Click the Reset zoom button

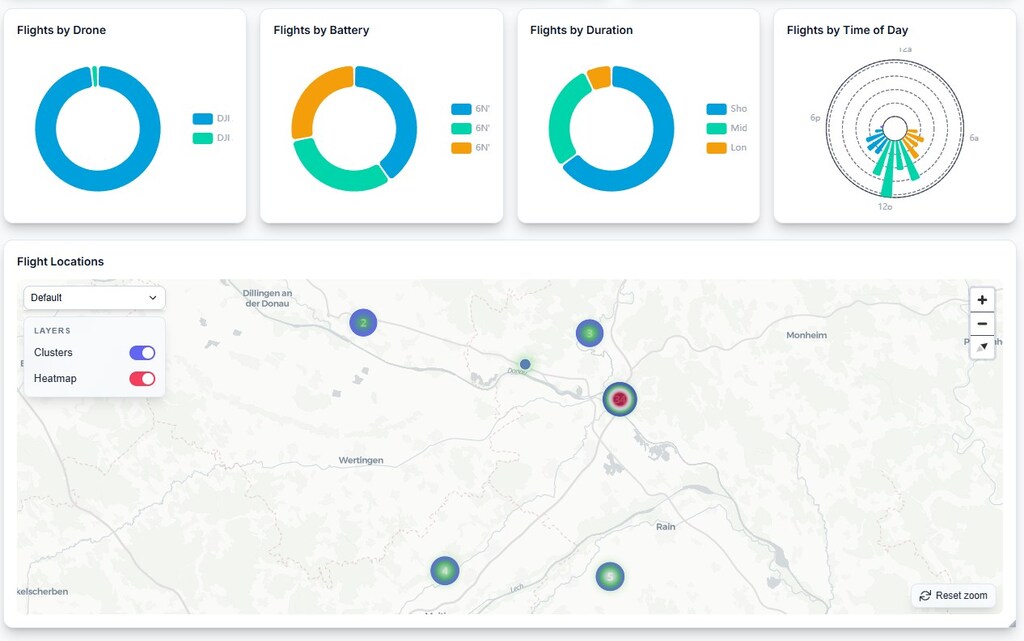[x=953, y=596]
